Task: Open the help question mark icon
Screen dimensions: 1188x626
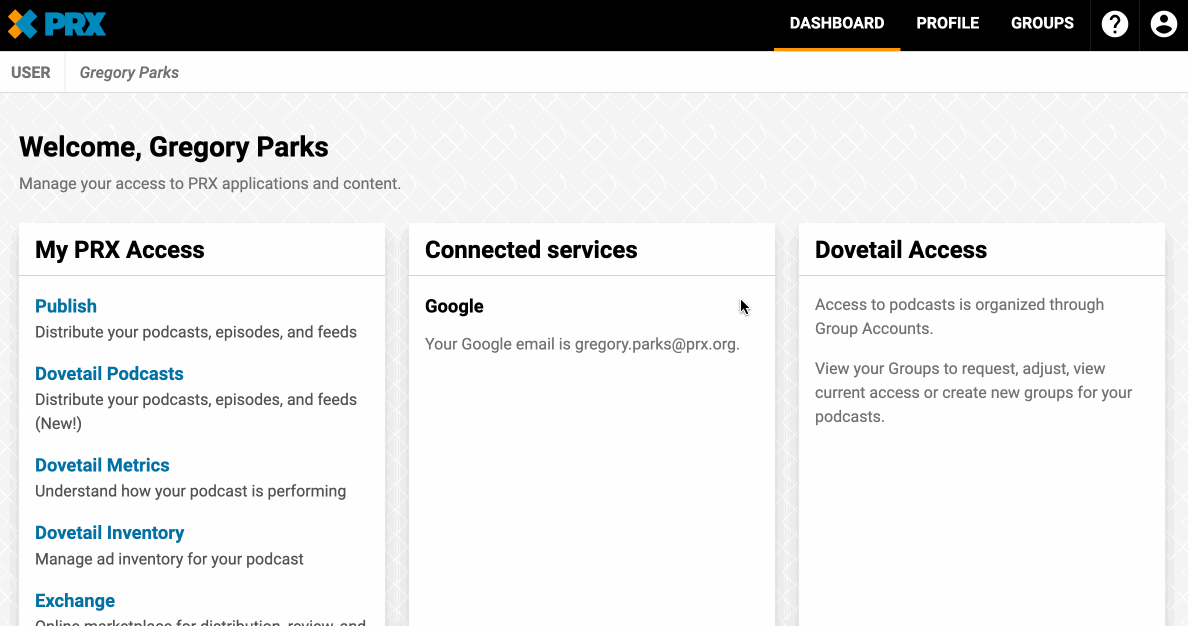Action: coord(1115,24)
